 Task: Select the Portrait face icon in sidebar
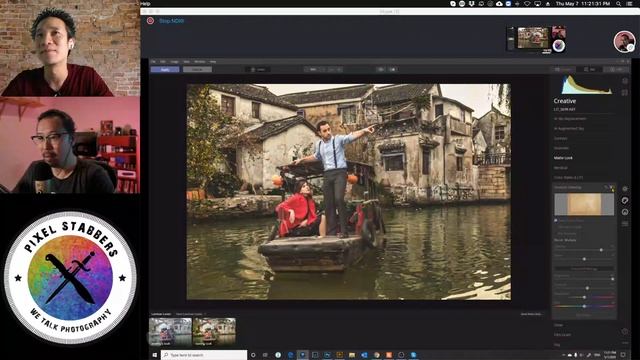tap(625, 212)
